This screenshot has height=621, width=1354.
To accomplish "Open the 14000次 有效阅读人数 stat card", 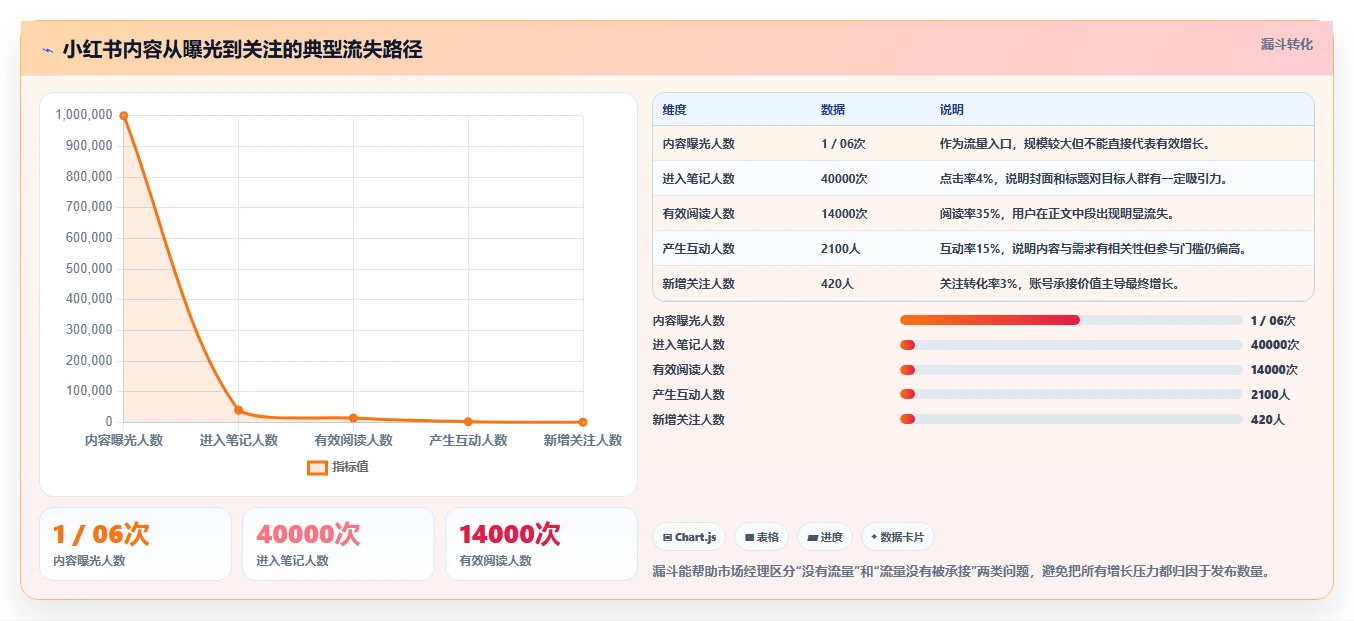I will pyautogui.click(x=541, y=544).
